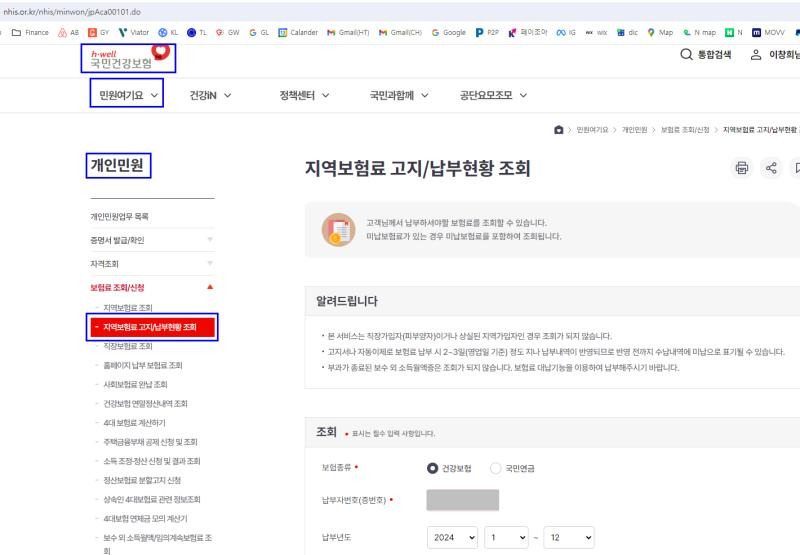Click 민원여기요 breadcrumb link
Viewport: 800px width, 555px height.
592,130
